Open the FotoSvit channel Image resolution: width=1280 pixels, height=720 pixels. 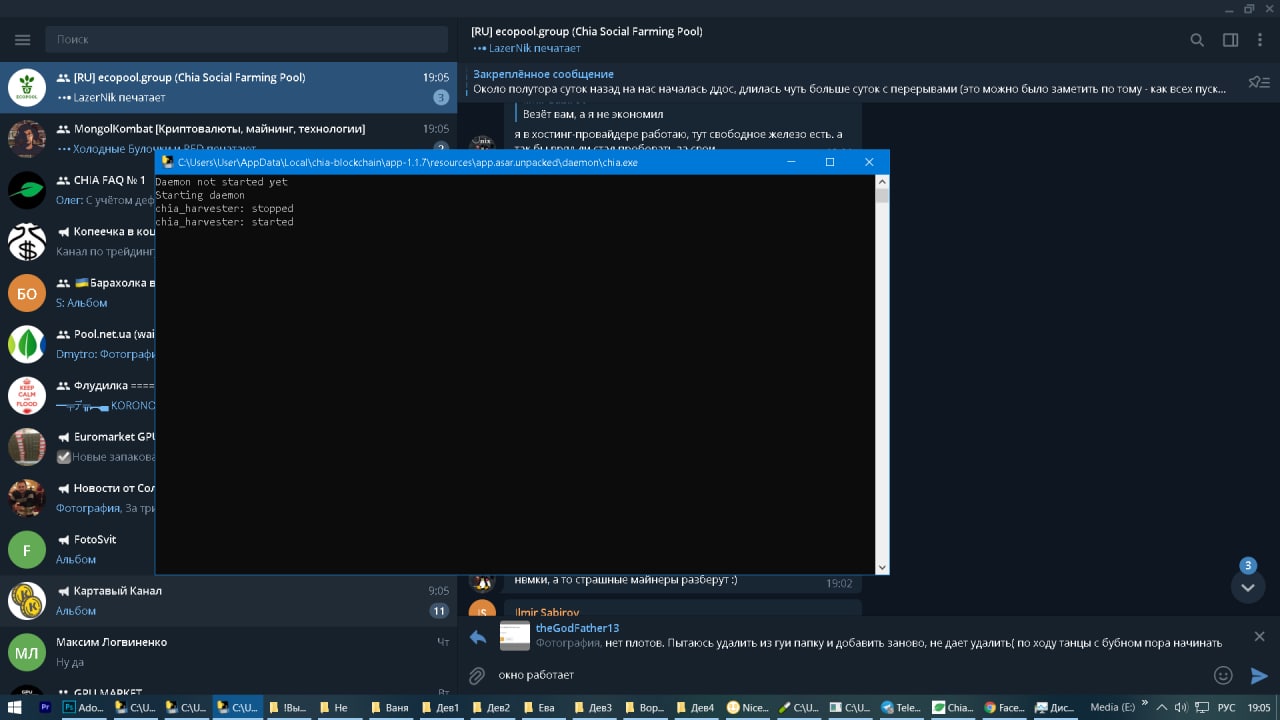click(78, 549)
